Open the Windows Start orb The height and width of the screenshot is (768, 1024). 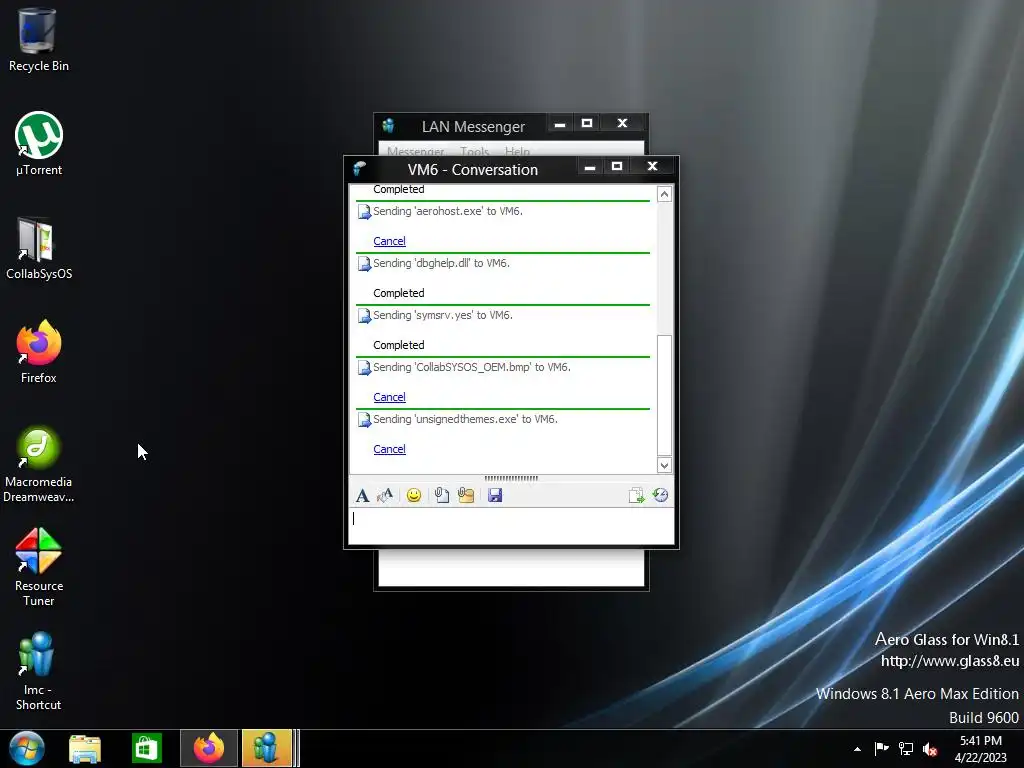27,748
